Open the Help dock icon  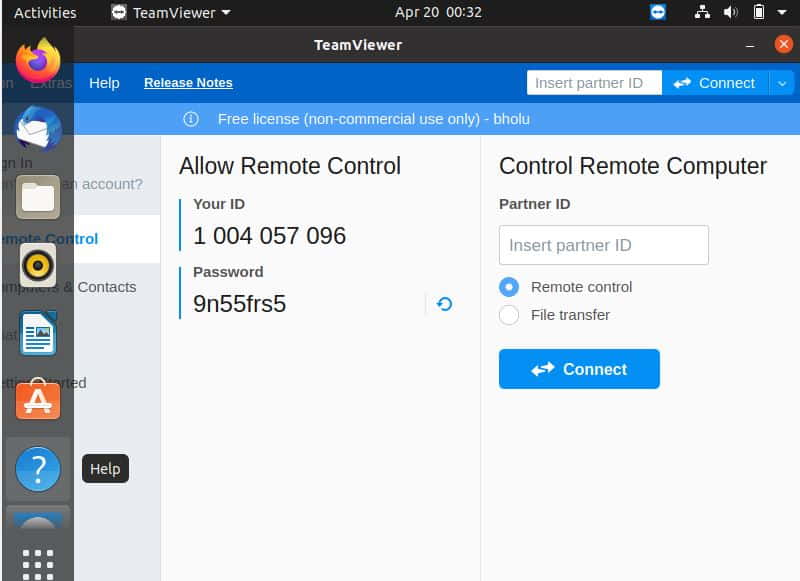38,469
